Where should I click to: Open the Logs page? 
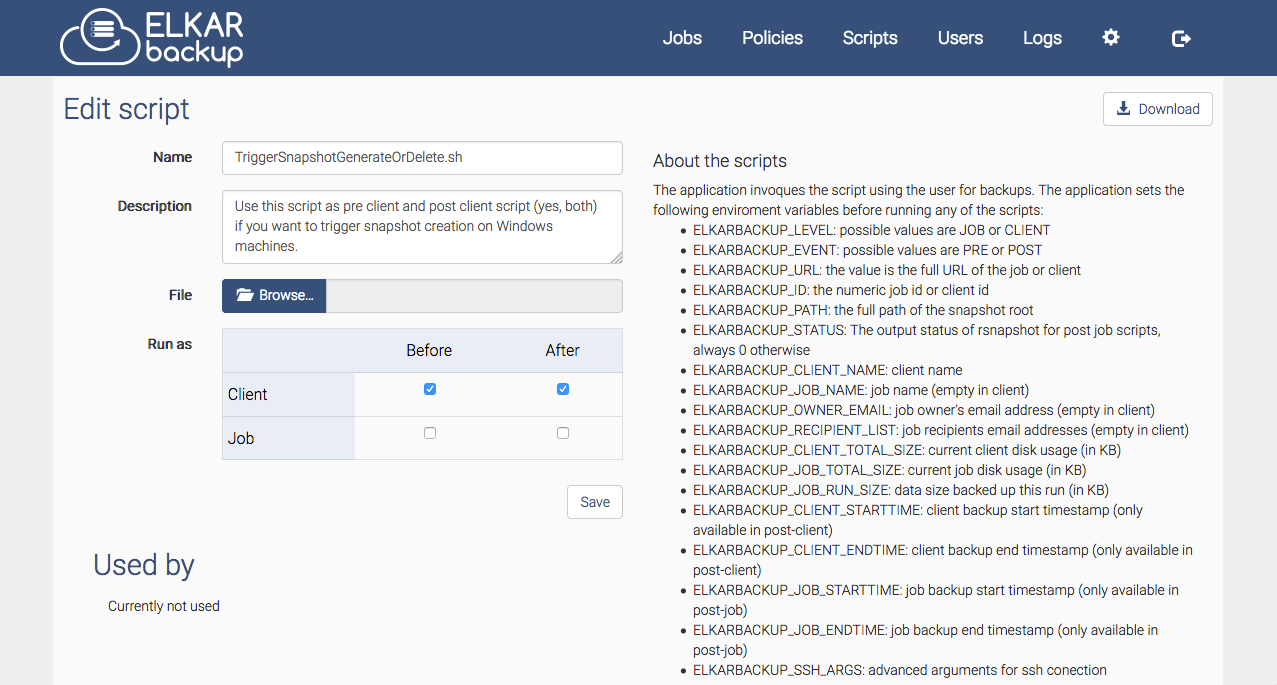coord(1042,38)
